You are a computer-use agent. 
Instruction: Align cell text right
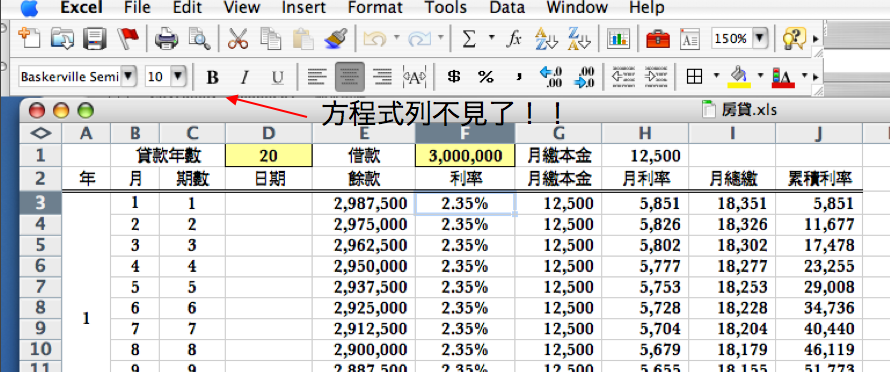(383, 76)
